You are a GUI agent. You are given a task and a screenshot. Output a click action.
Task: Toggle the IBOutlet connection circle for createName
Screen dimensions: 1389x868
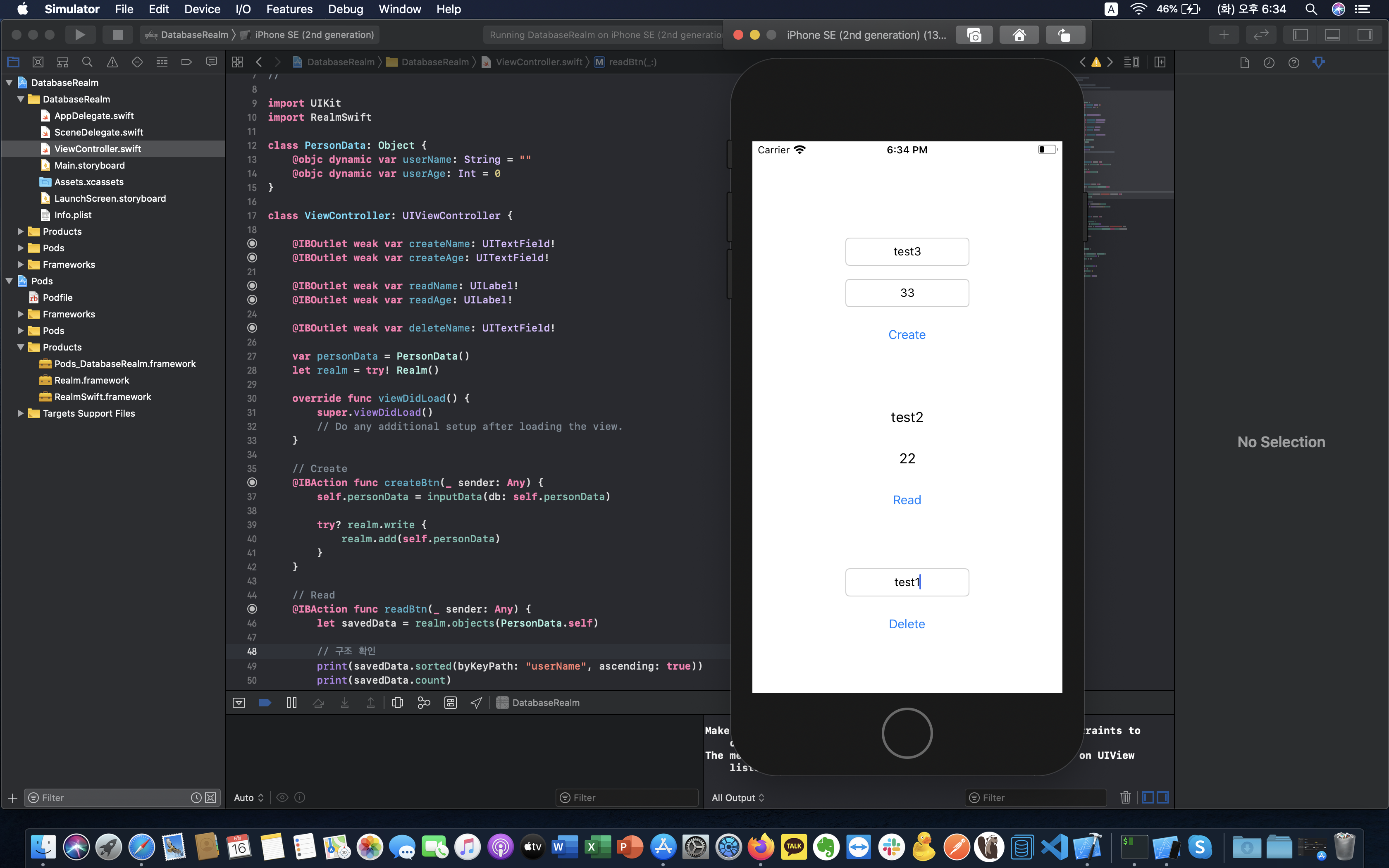tap(252, 243)
